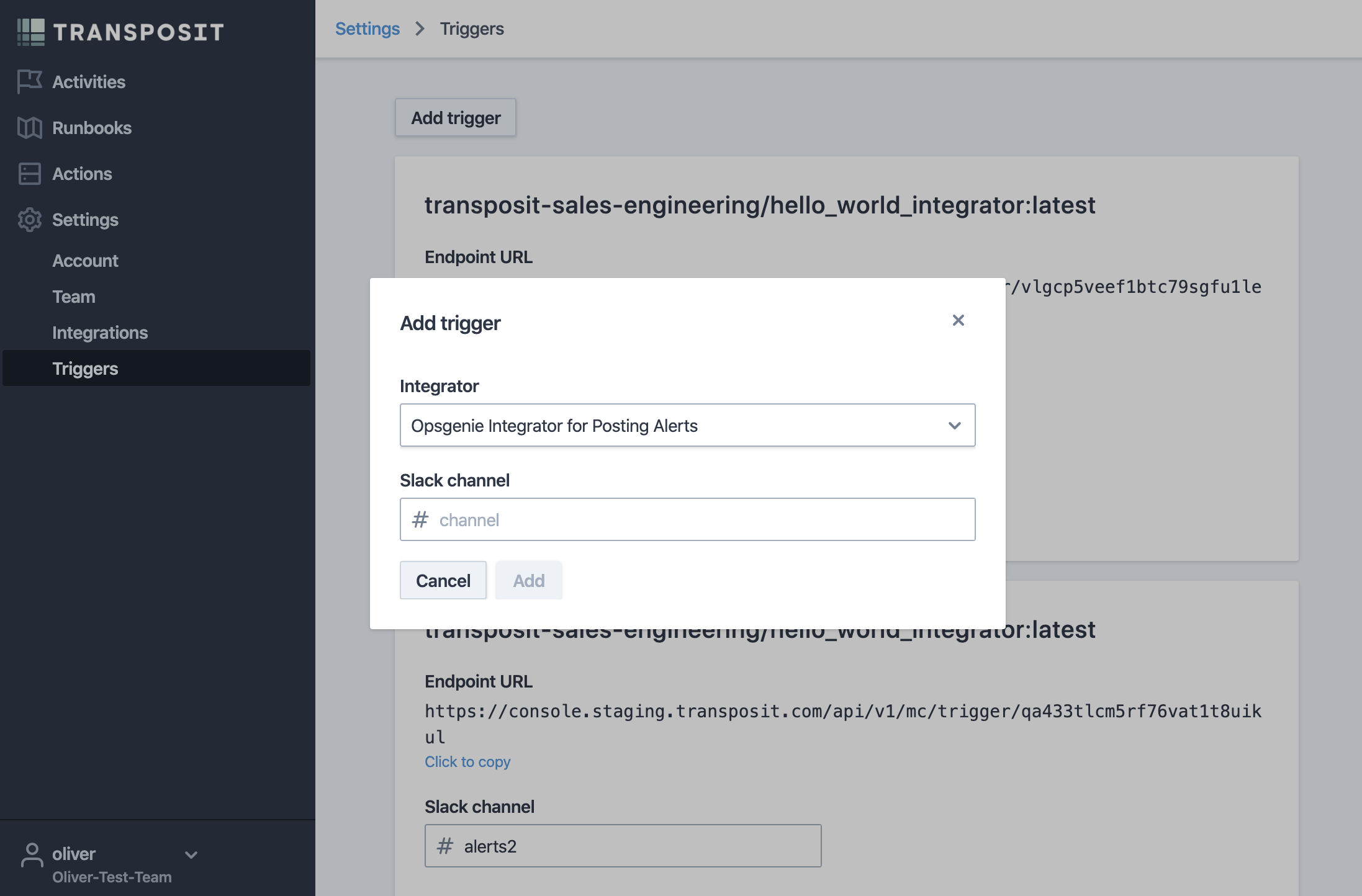Click the Activities flag icon
Viewport: 1362px width, 896px height.
coord(29,81)
